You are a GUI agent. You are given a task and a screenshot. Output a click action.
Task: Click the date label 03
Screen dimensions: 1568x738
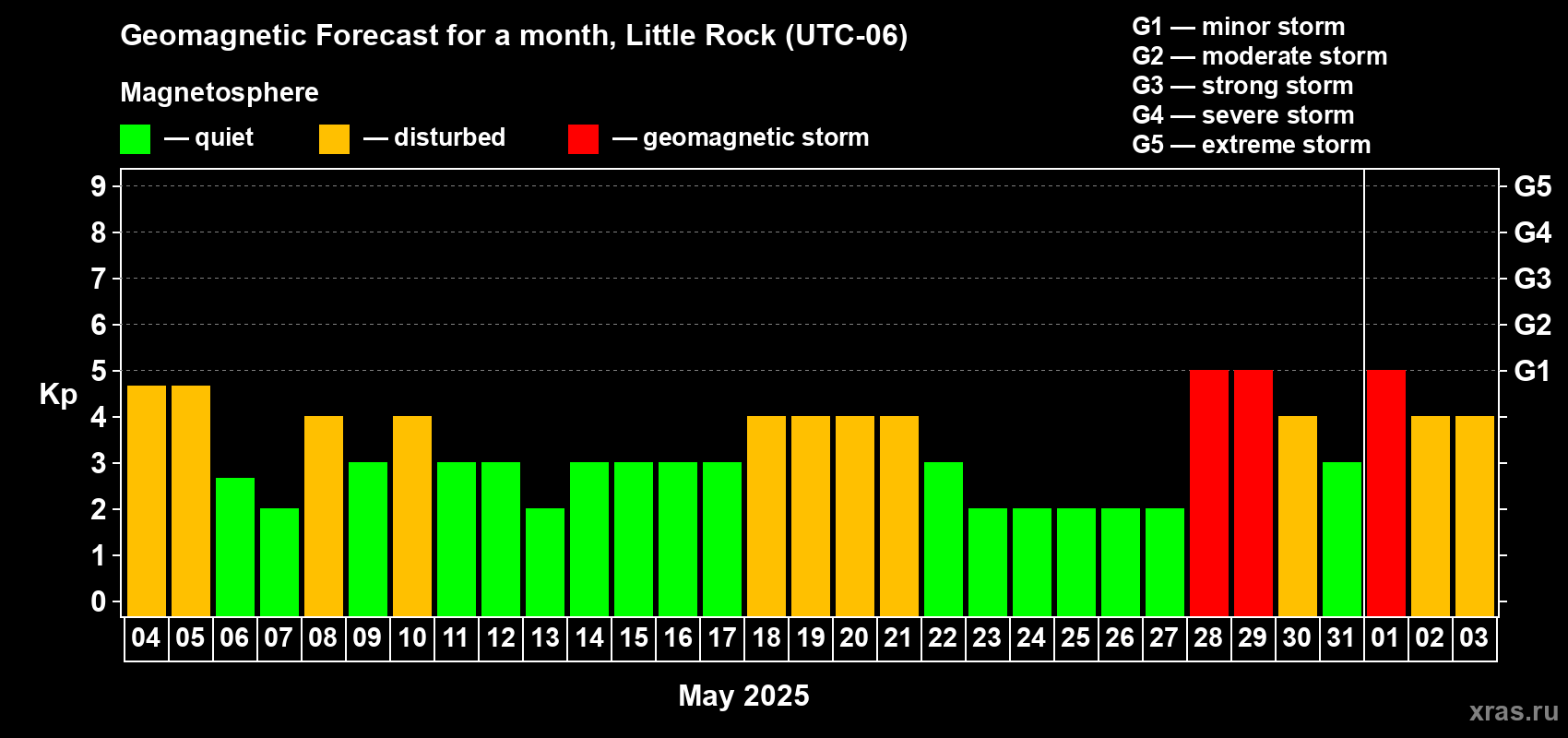click(x=1474, y=637)
